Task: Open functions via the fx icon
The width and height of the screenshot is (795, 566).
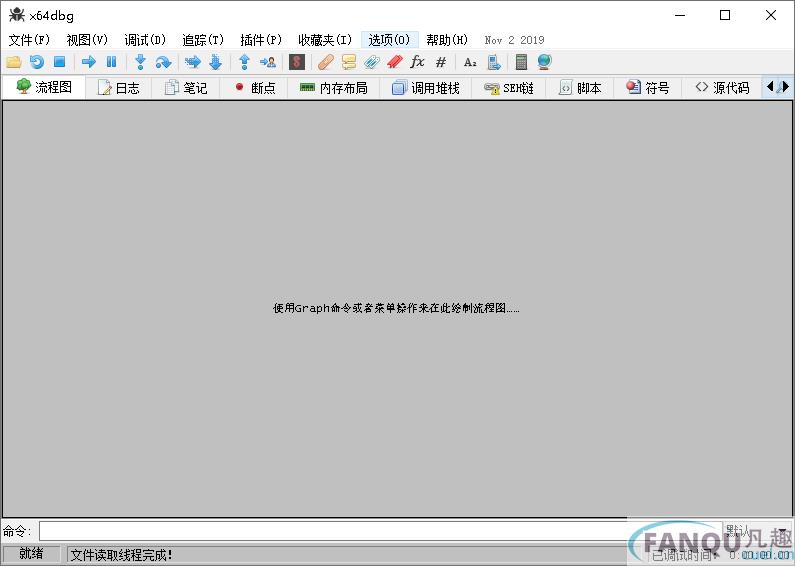Action: coord(417,62)
